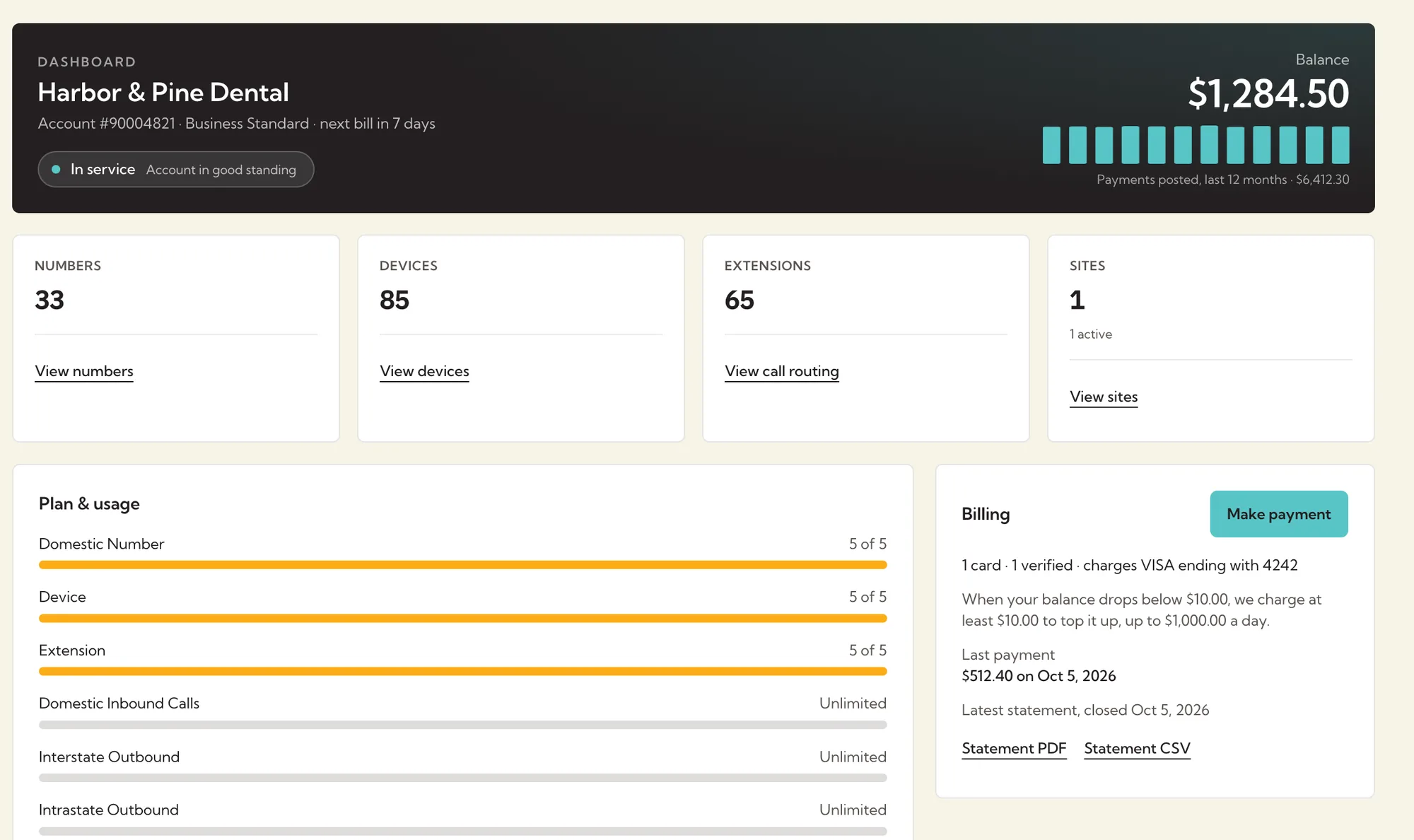The width and height of the screenshot is (1414, 840).
Task: Open the View numbers link
Action: [84, 371]
